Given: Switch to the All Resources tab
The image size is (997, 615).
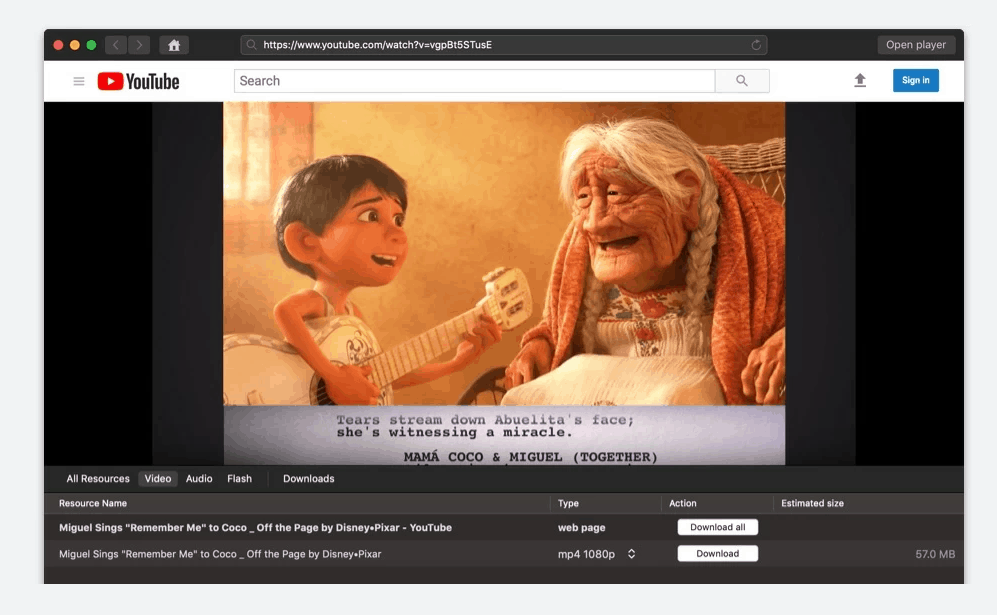Looking at the screenshot, I should coord(98,479).
